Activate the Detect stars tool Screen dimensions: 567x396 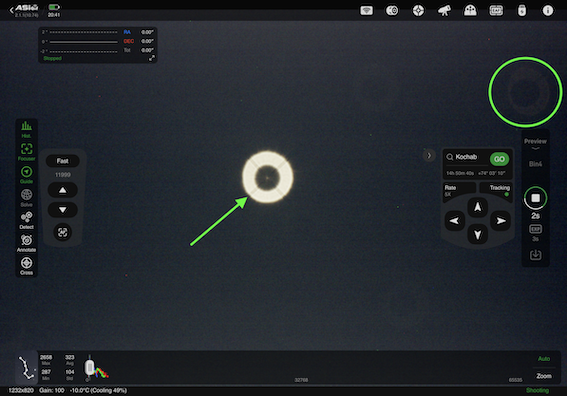pos(26,220)
